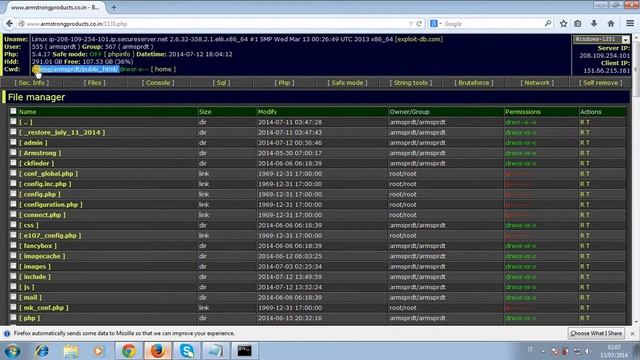The image size is (640, 360).
Task: Toggle the select-all checkbox in the header
Action: pos(13,111)
